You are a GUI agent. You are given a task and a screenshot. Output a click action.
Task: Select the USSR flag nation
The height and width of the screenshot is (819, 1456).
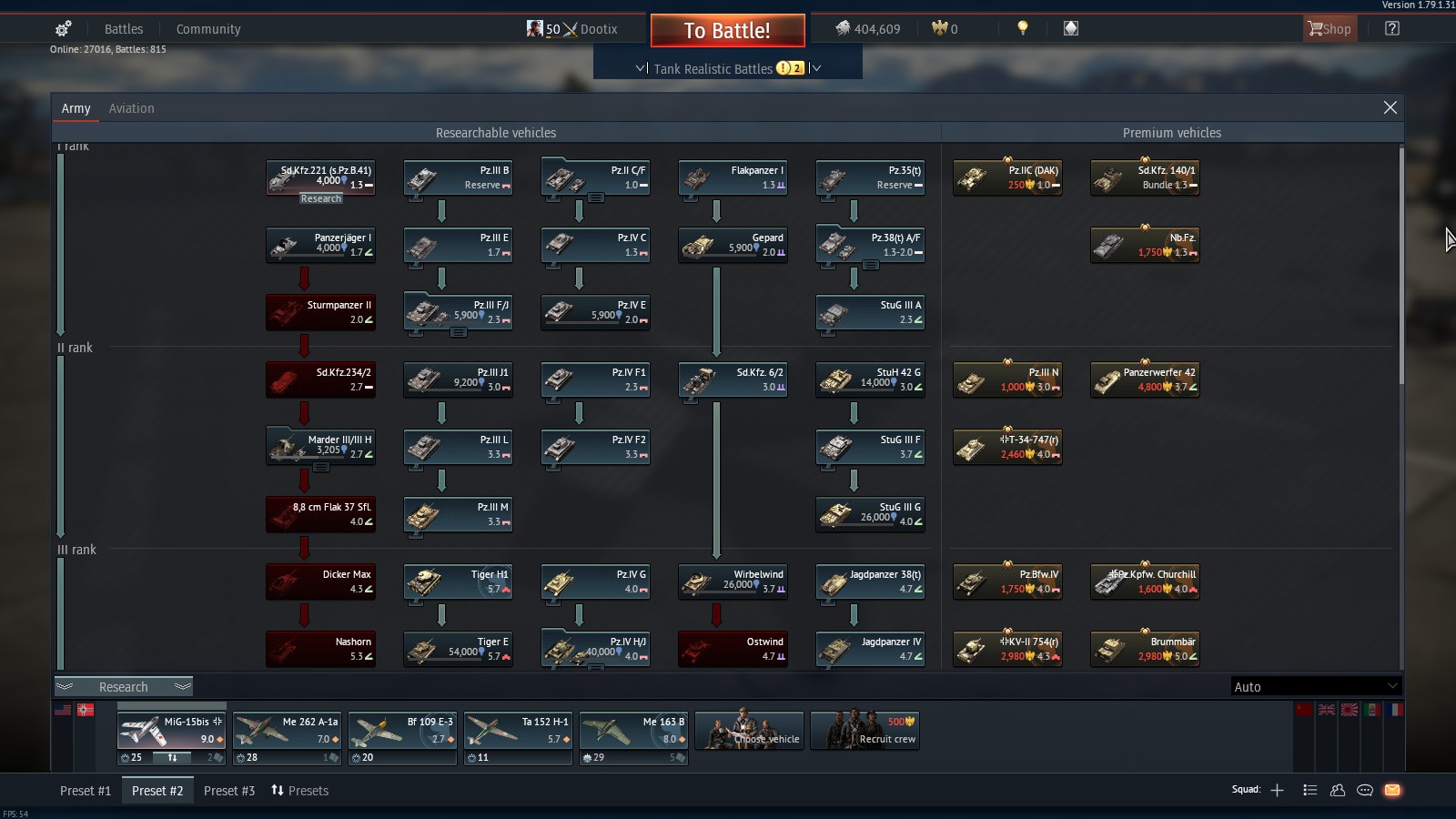[x=1304, y=710]
